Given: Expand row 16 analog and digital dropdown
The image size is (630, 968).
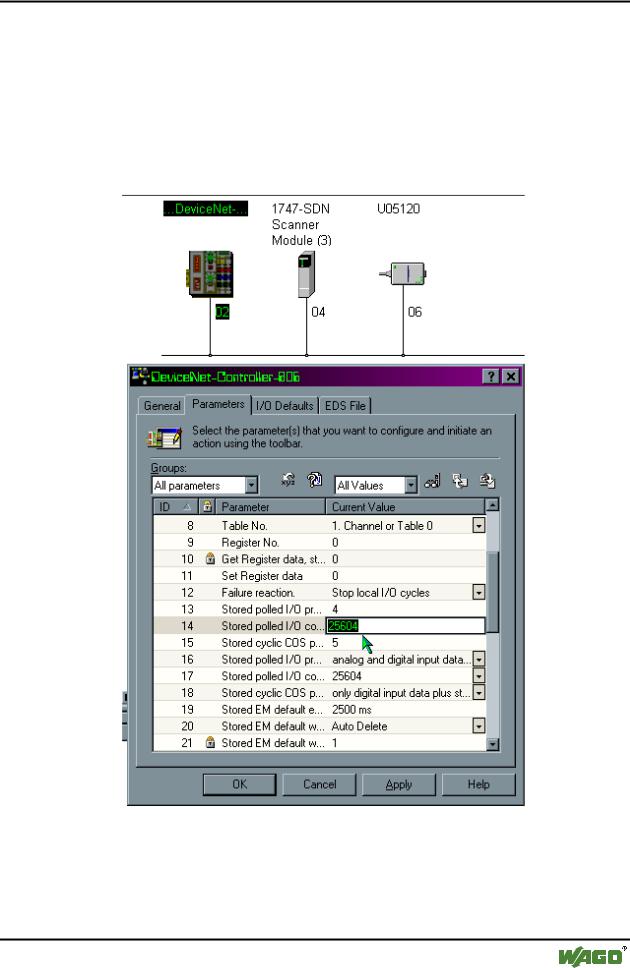Looking at the screenshot, I should coord(479,659).
